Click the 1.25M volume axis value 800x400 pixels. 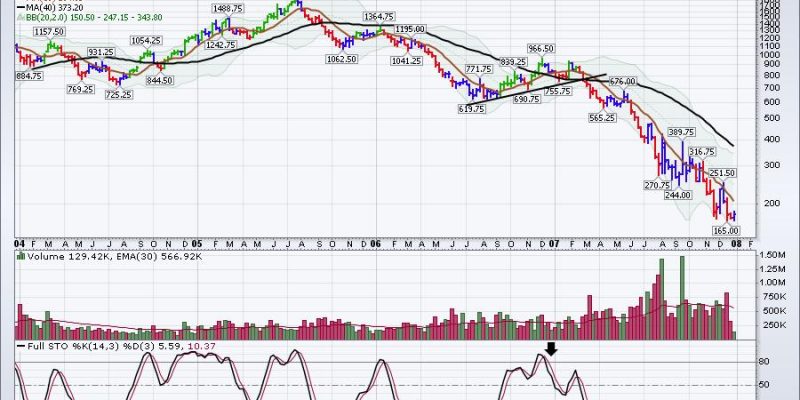click(772, 269)
